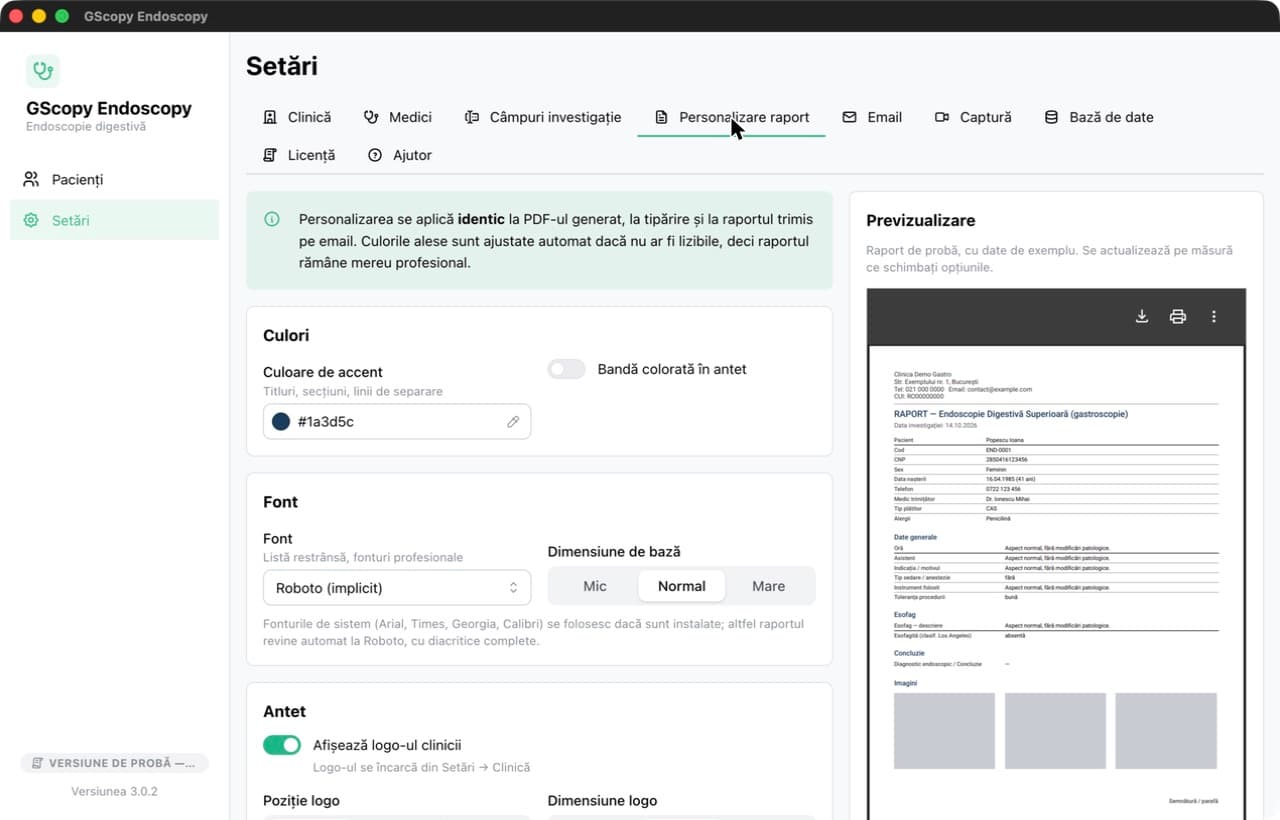Open the Licență tab
This screenshot has height=820, width=1280.
(299, 155)
